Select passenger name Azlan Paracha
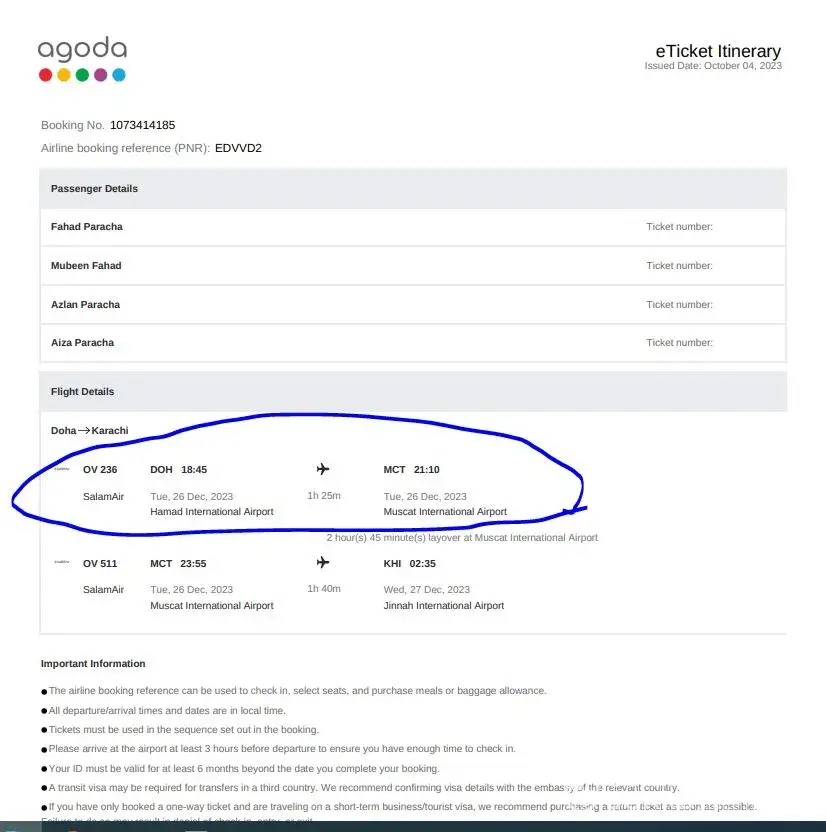 (x=85, y=305)
